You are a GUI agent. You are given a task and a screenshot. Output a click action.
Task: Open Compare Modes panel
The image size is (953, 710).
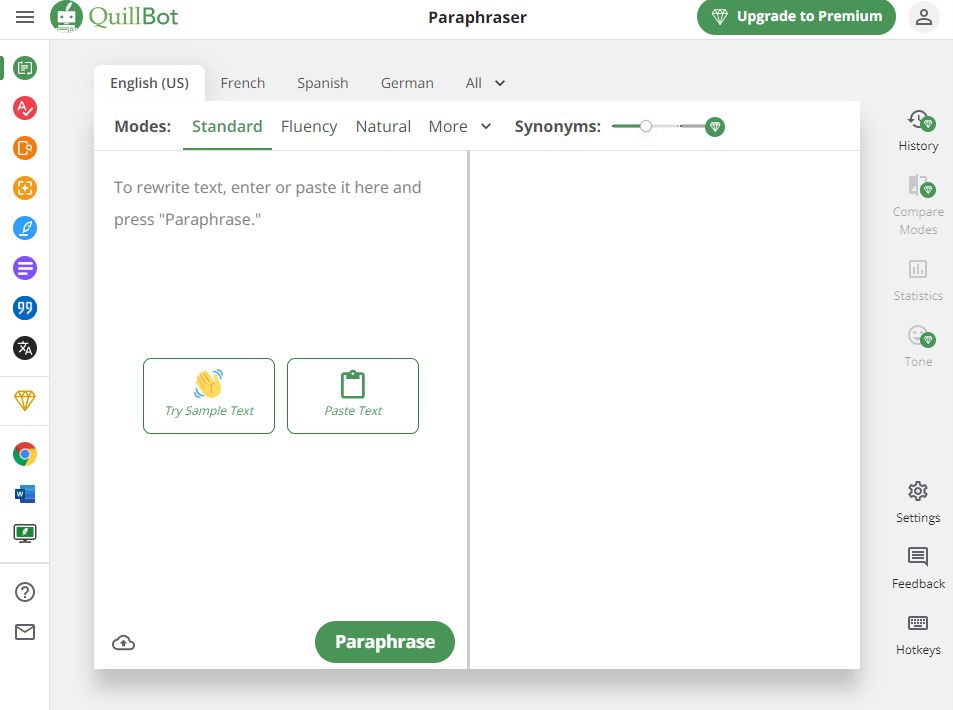pos(918,205)
